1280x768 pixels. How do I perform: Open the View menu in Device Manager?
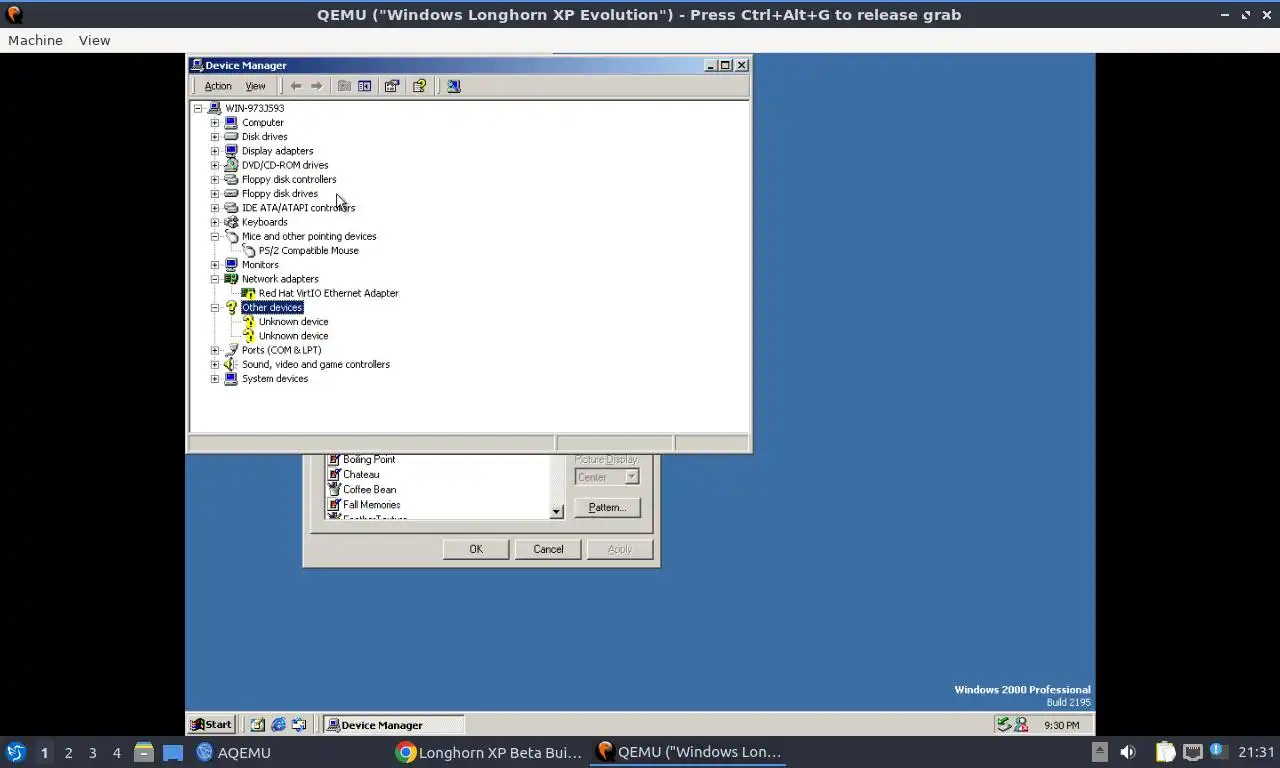tap(255, 86)
